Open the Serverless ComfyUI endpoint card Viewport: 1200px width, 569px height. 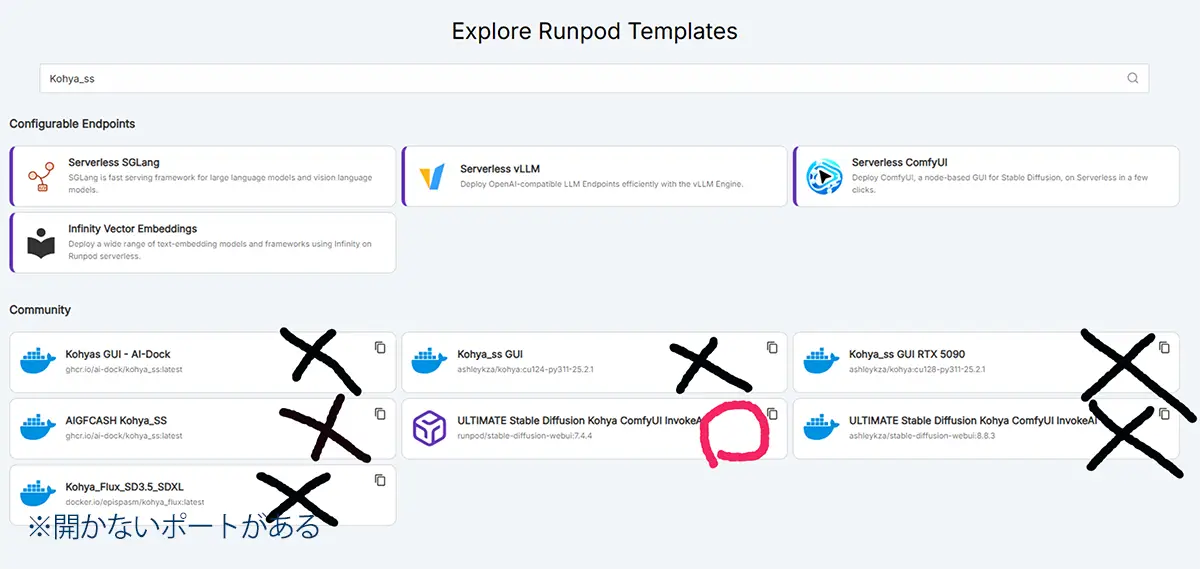click(x=986, y=176)
